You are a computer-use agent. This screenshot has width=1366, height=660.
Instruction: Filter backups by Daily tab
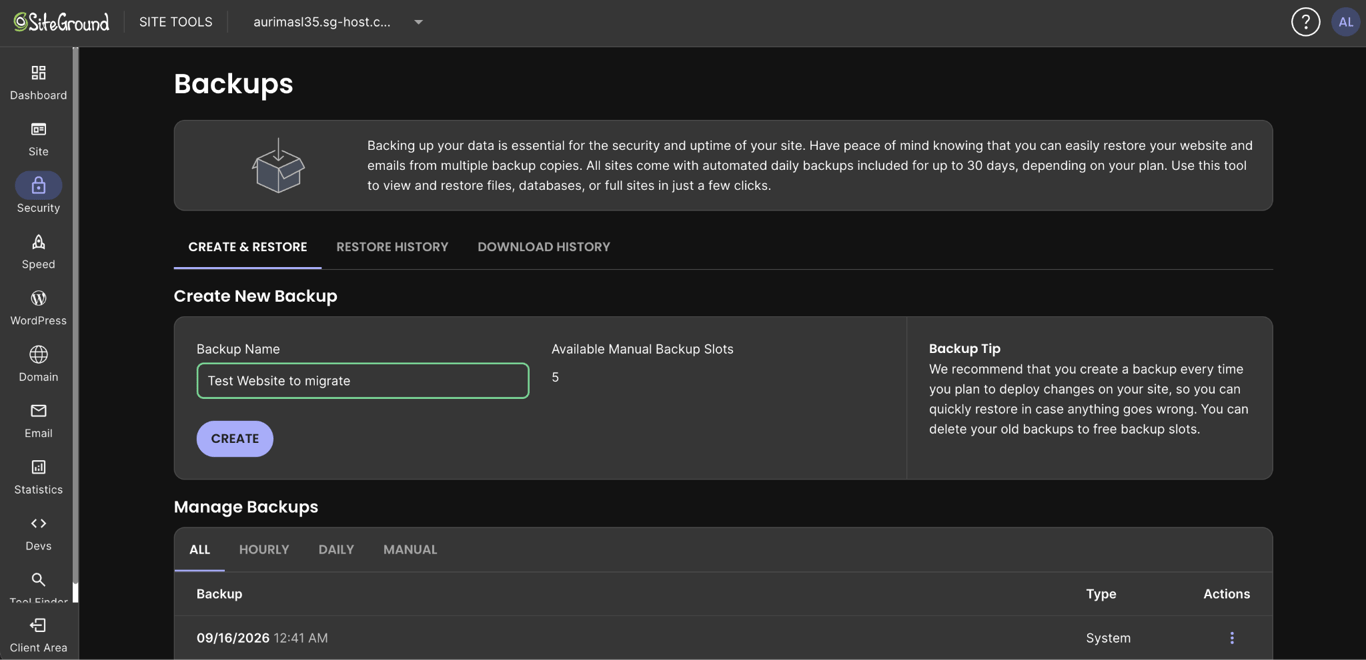[x=336, y=550]
